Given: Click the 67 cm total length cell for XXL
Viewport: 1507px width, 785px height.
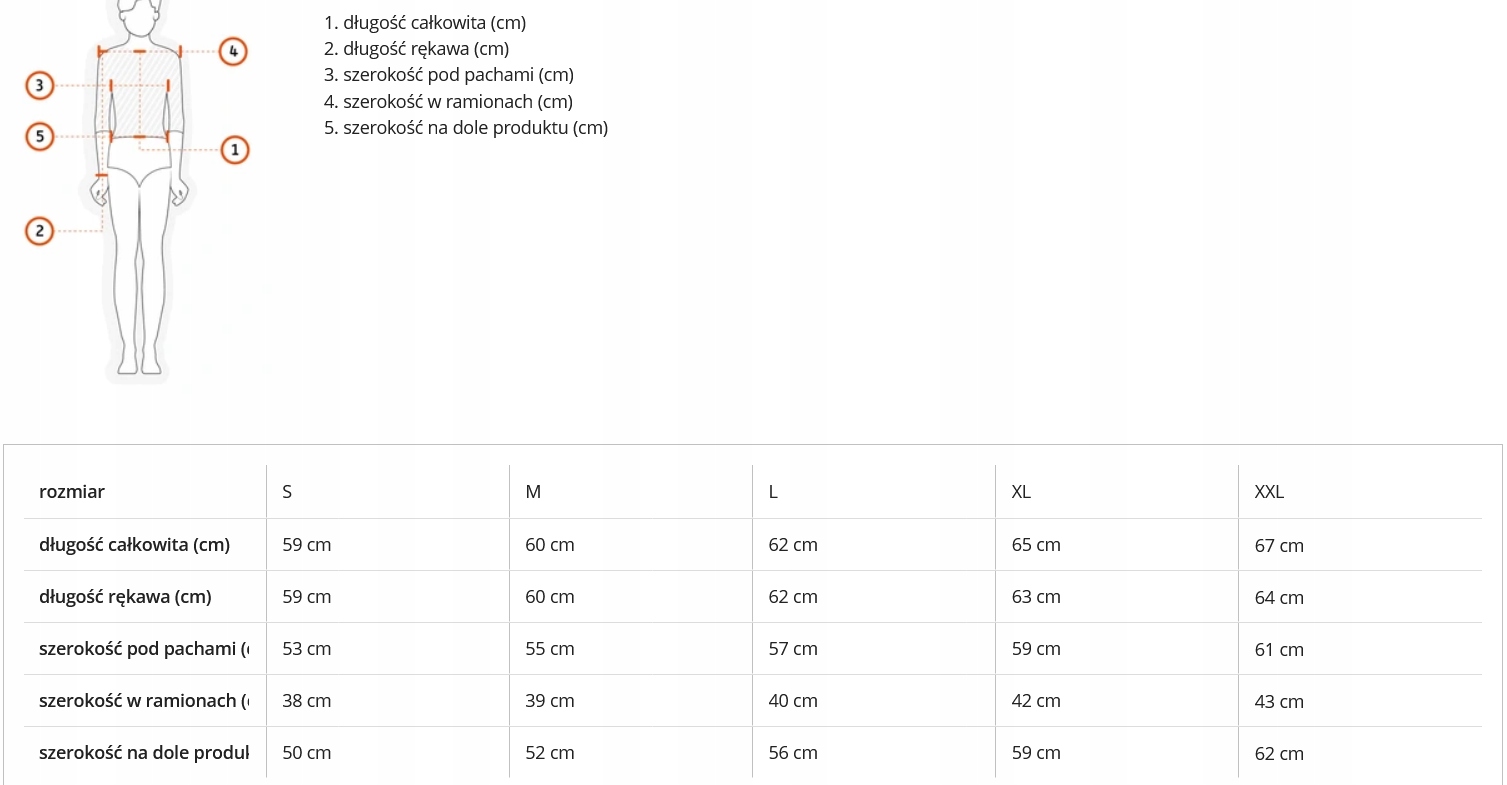Looking at the screenshot, I should click(1279, 546).
